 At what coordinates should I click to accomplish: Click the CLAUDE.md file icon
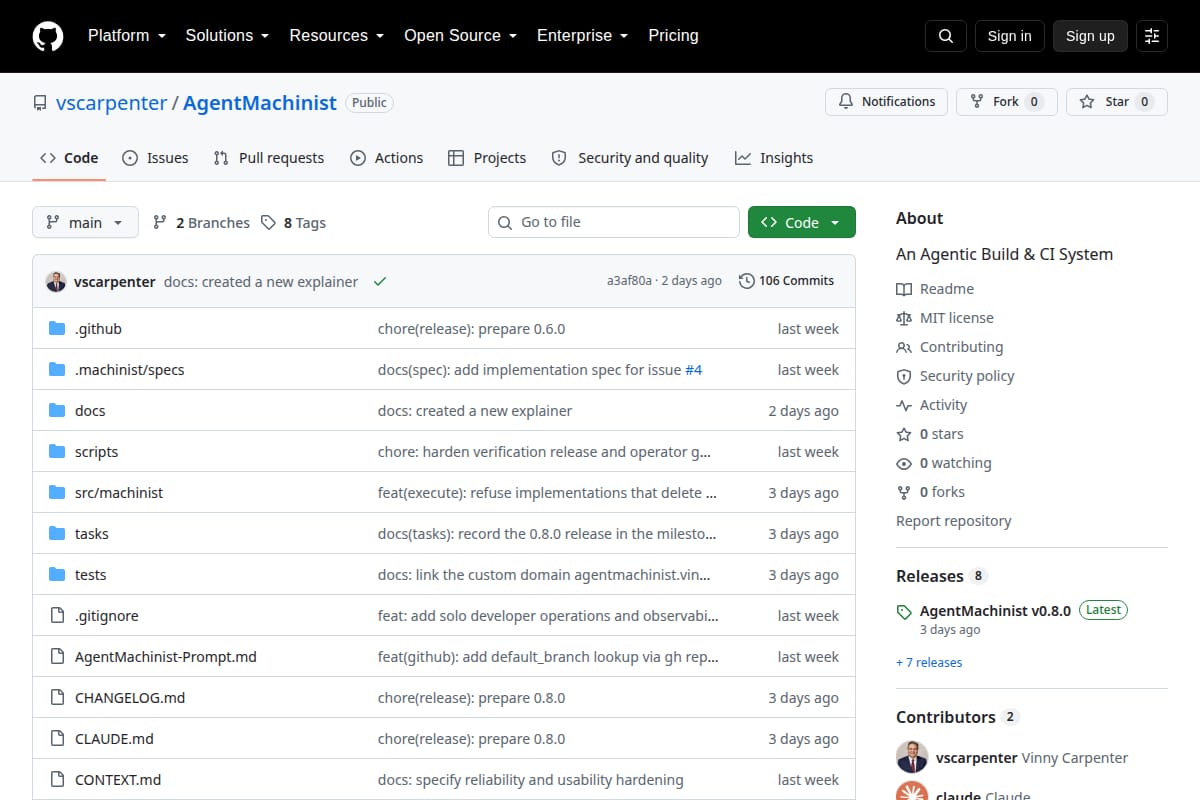tap(57, 739)
